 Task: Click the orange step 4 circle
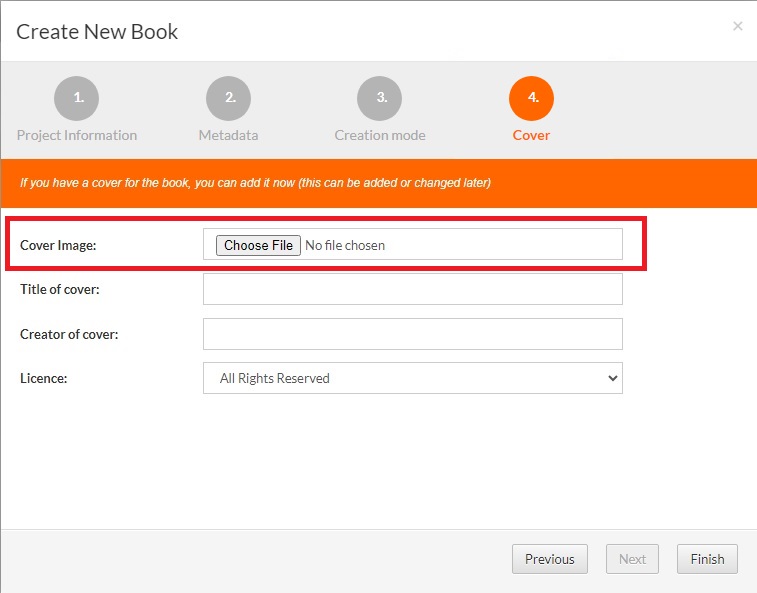click(531, 98)
